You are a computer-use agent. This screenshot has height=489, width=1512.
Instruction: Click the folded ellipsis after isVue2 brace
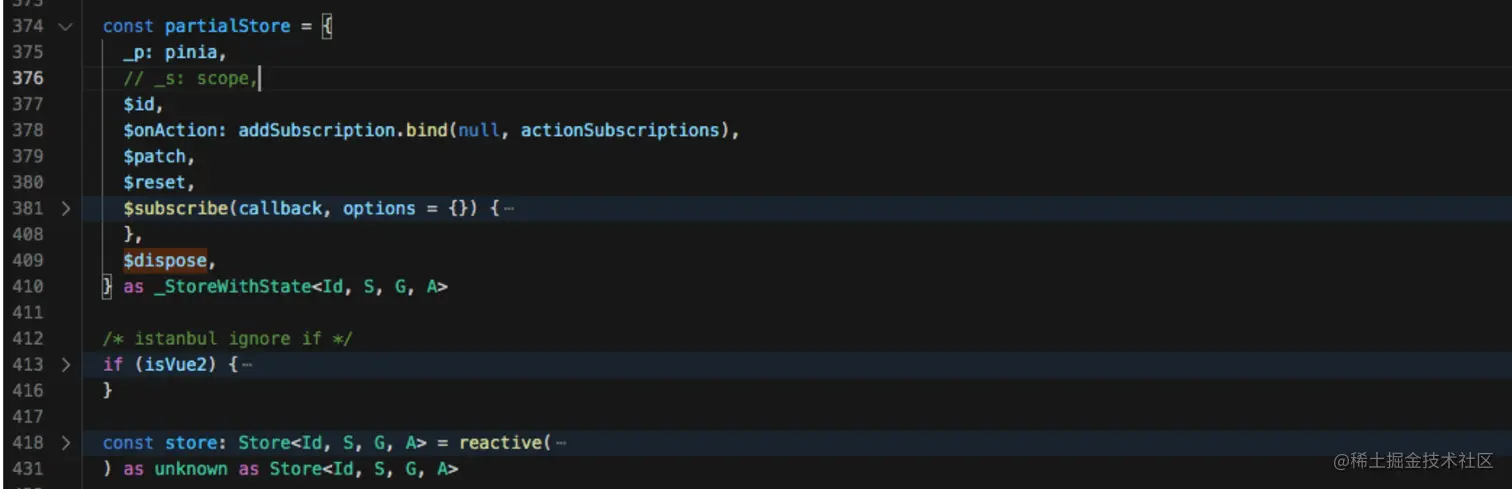247,365
